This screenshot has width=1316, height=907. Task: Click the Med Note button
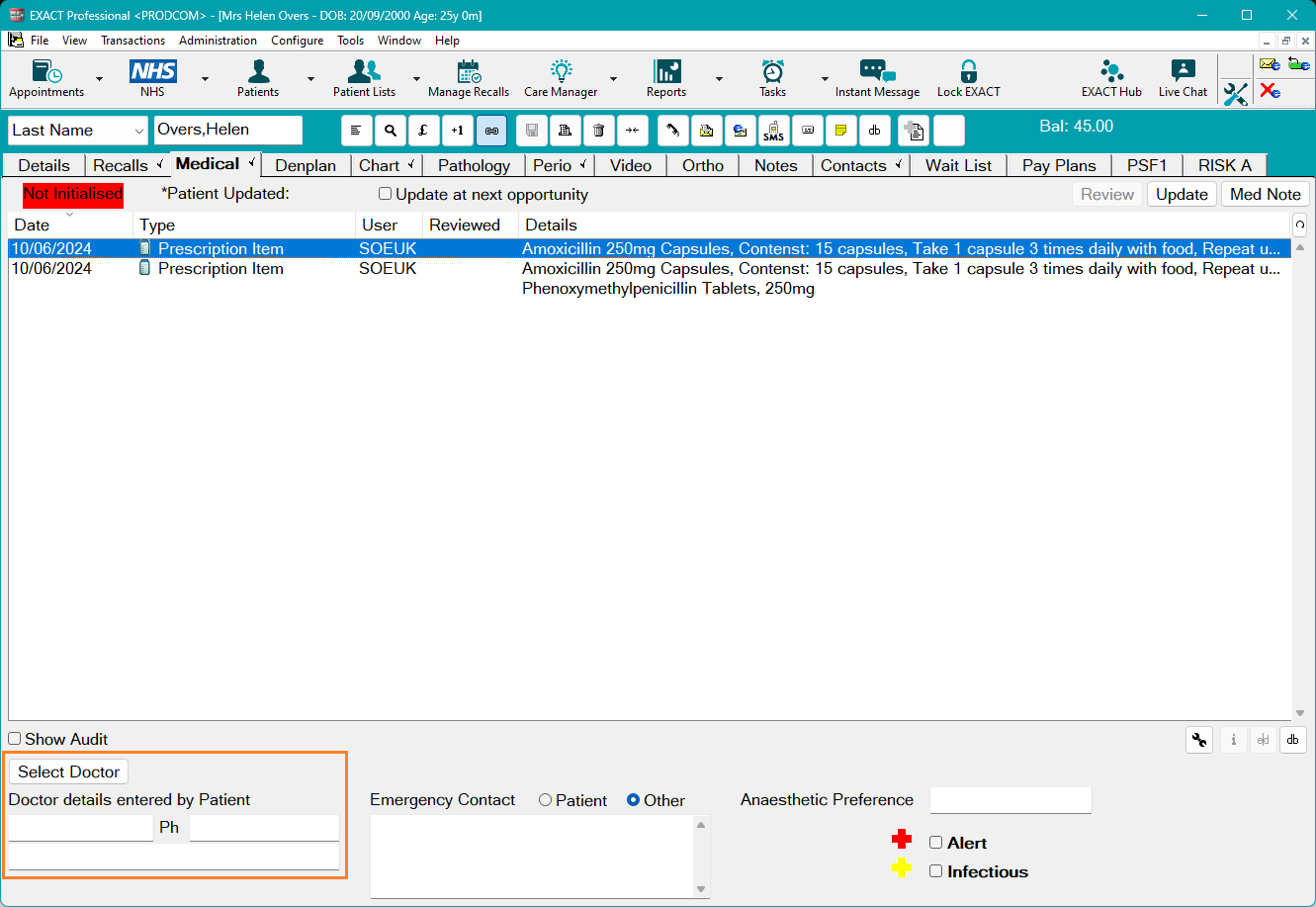coord(1265,194)
